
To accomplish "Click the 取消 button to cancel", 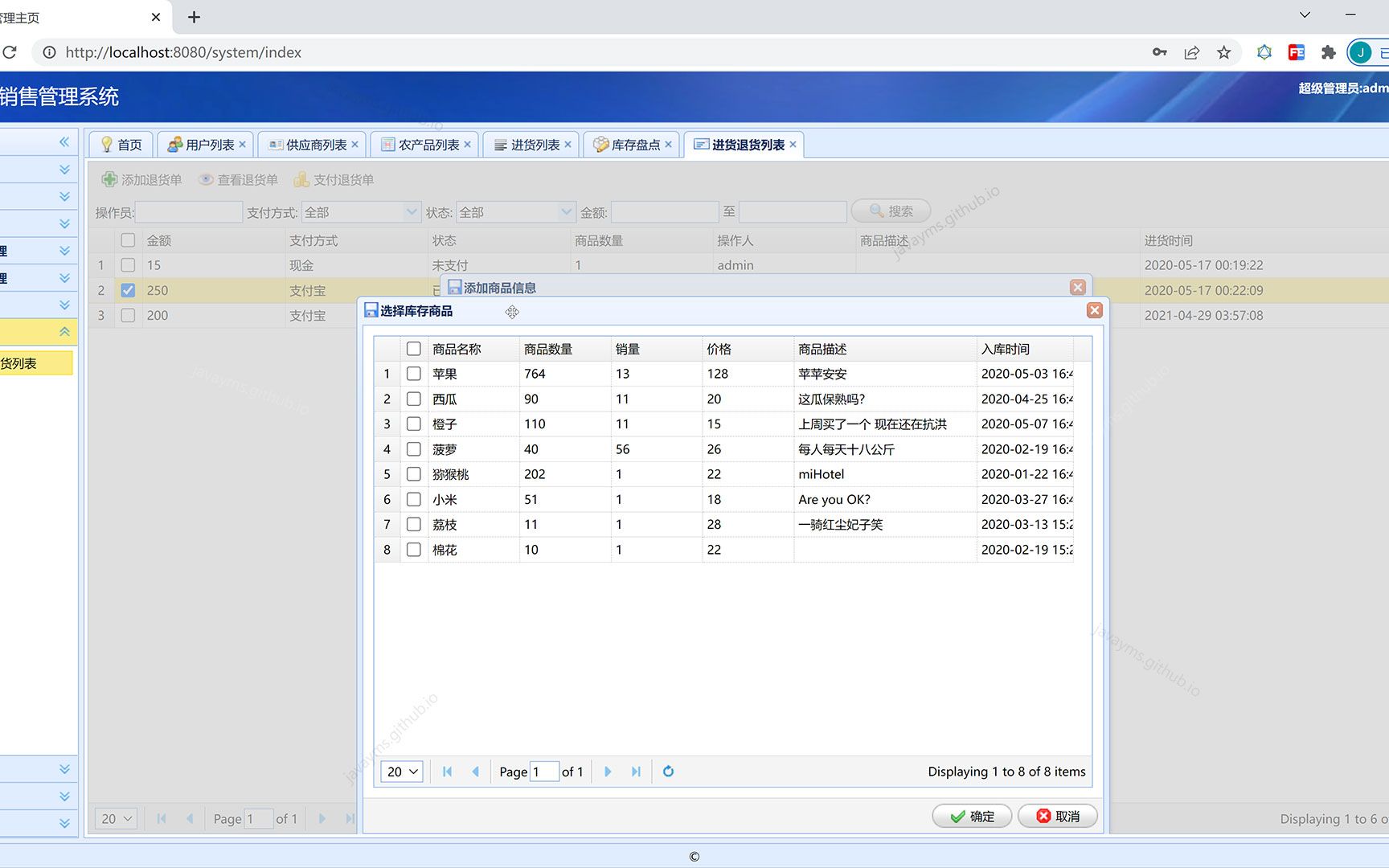I will (1057, 815).
